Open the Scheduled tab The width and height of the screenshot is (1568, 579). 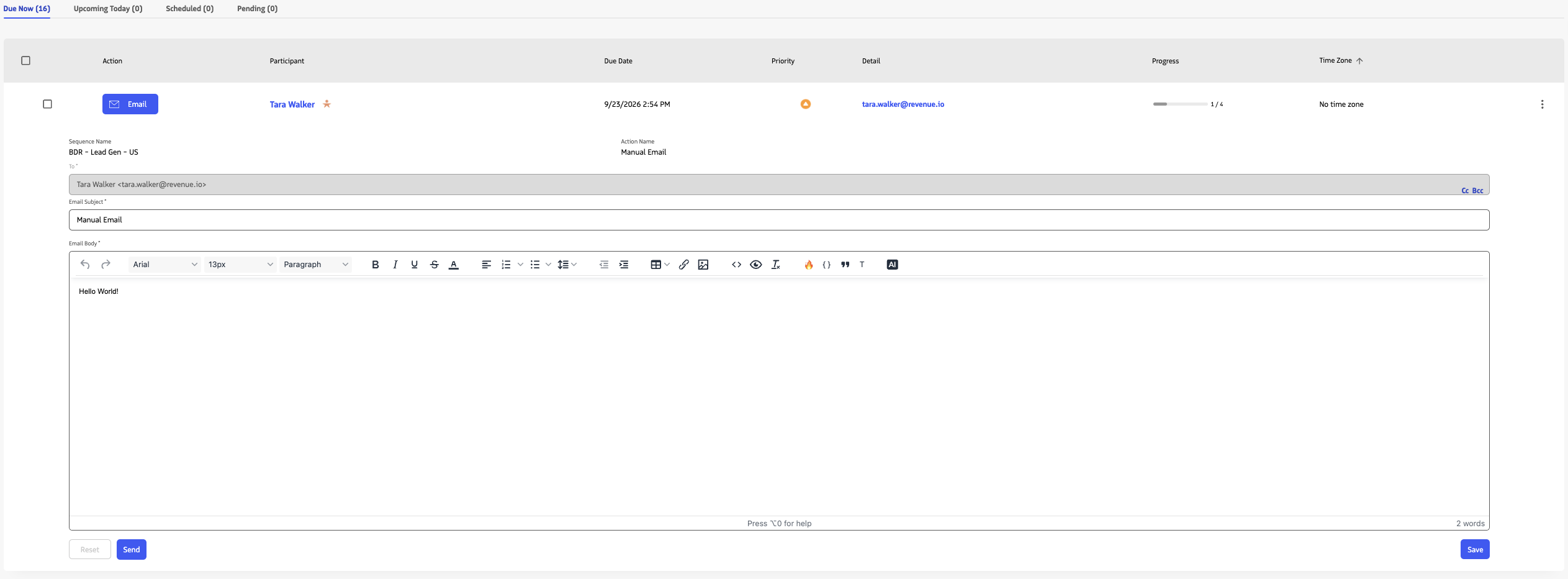190,9
